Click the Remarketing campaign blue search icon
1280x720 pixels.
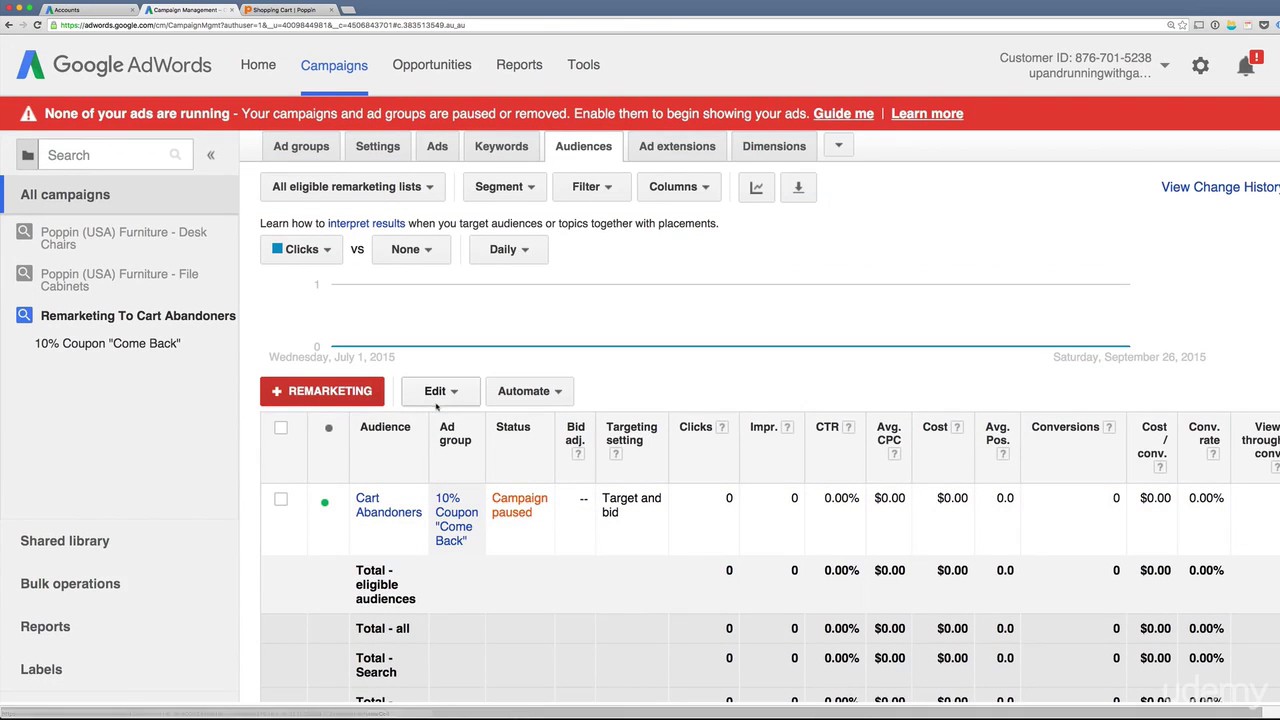pos(24,316)
